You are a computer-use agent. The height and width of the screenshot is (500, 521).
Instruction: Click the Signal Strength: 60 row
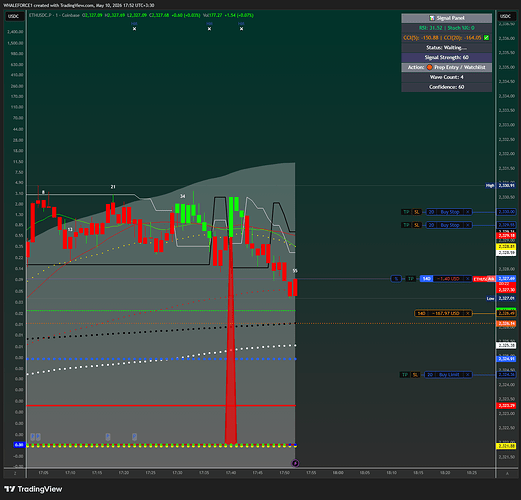point(446,57)
